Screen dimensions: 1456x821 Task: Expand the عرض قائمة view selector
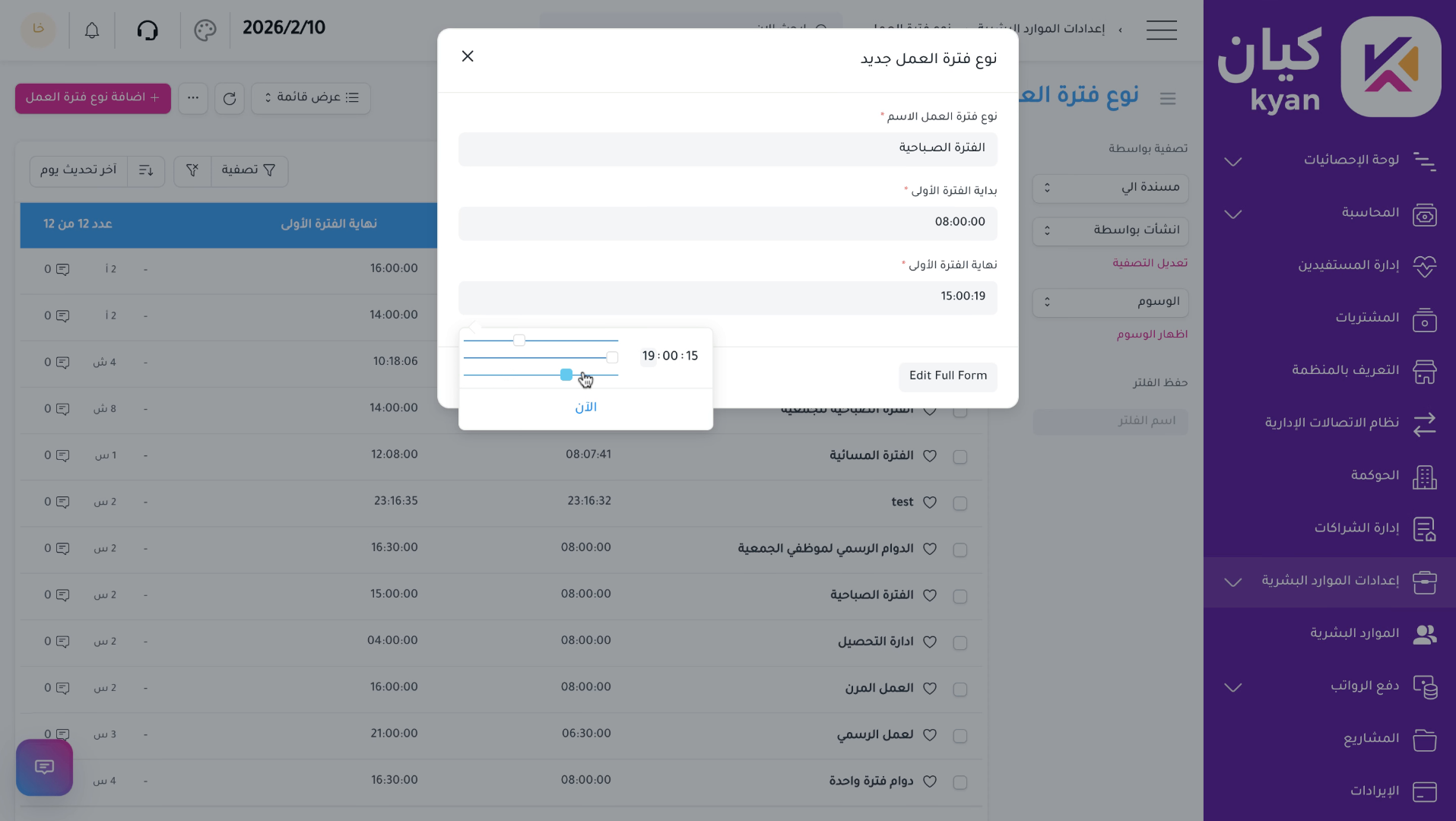[x=311, y=98]
